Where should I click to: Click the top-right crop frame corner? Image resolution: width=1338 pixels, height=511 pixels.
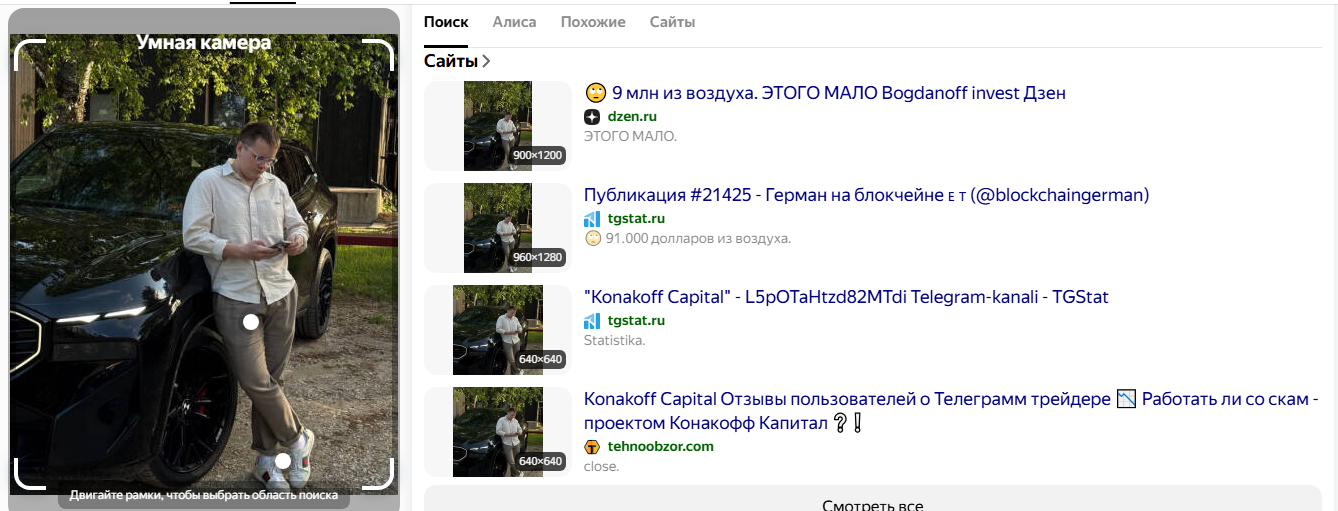click(378, 54)
